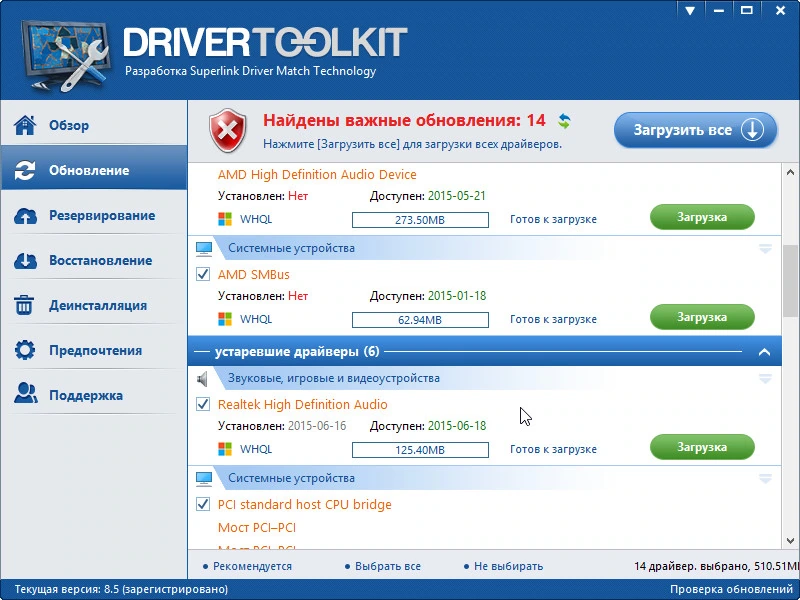Click the people icon beside Поддержка
800x600 pixels.
click(26, 394)
